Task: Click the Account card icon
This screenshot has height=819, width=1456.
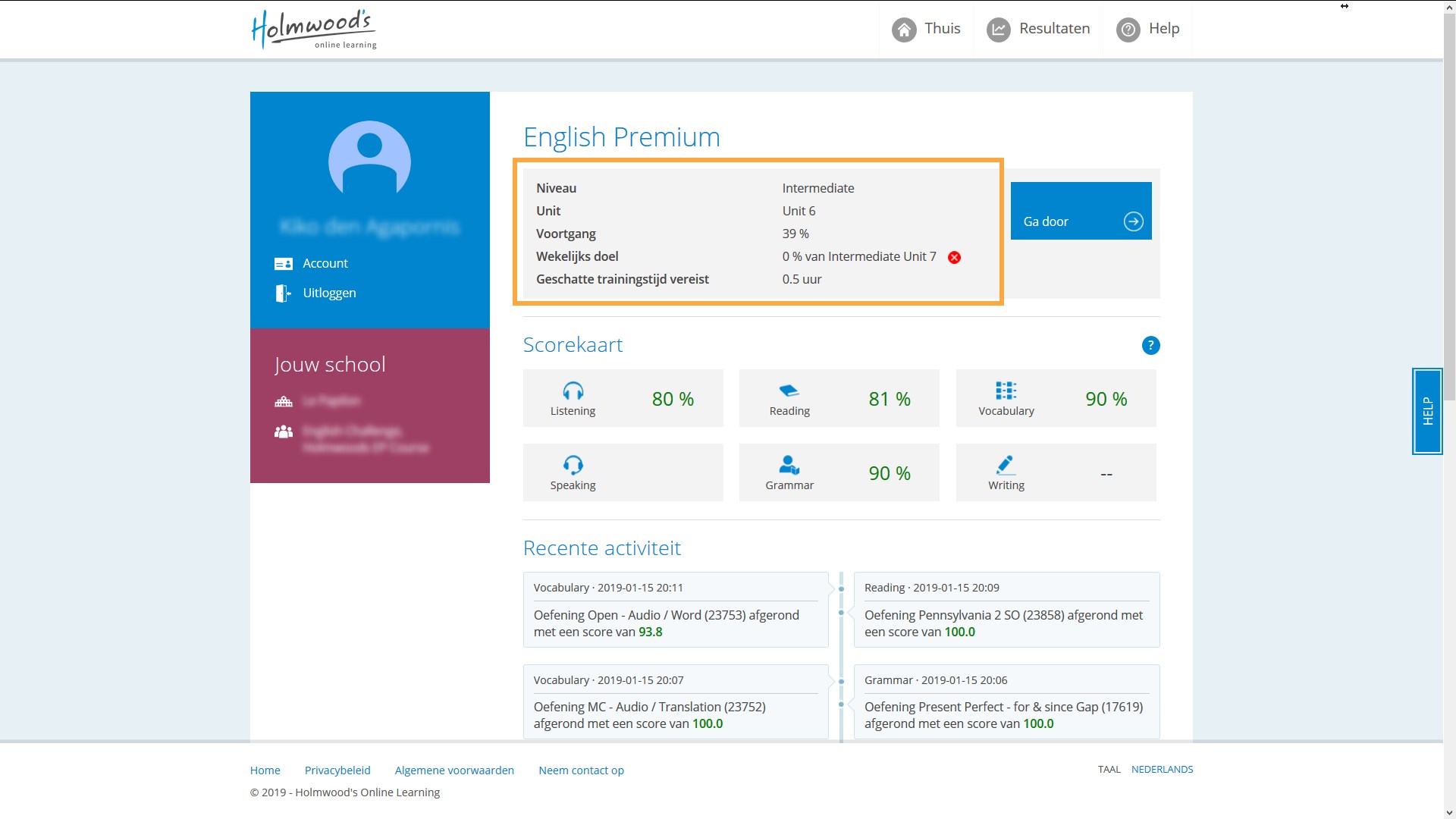Action: point(284,264)
